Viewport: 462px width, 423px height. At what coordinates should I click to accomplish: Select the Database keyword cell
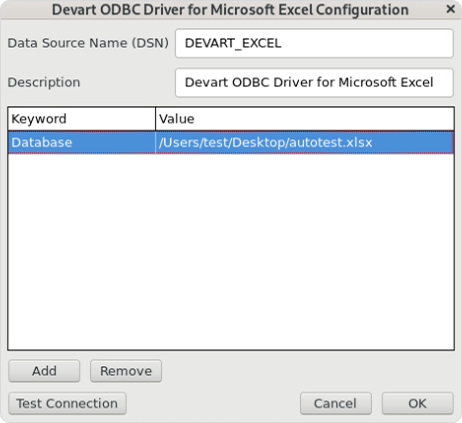pyautogui.click(x=82, y=143)
